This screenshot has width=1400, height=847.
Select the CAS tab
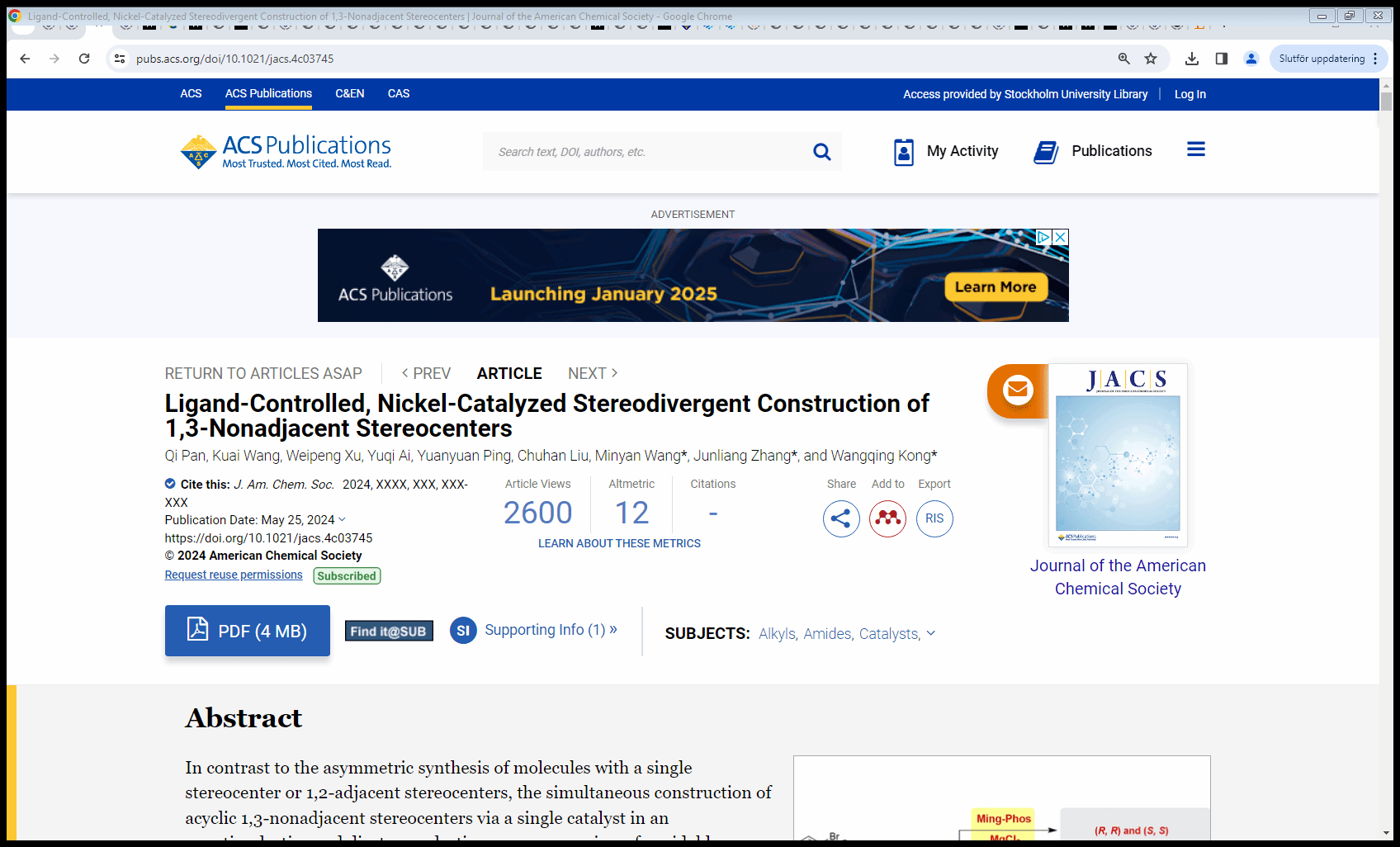pyautogui.click(x=399, y=93)
